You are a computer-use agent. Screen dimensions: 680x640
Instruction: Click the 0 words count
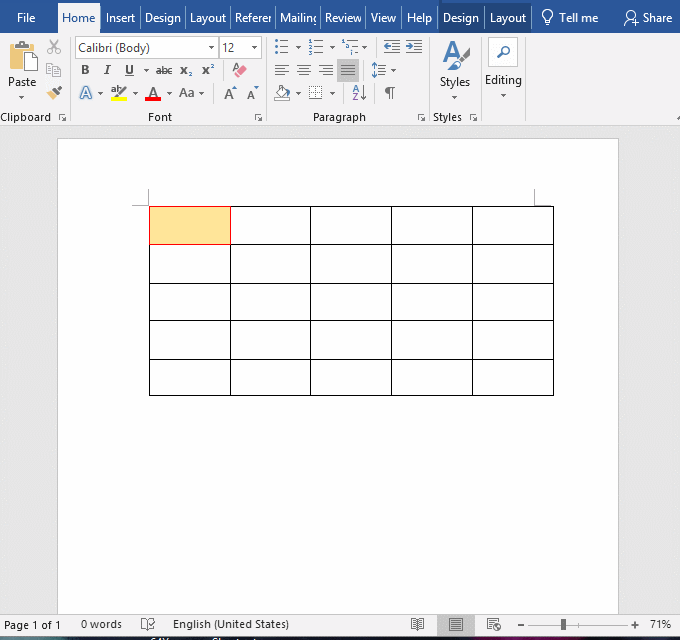tap(101, 624)
